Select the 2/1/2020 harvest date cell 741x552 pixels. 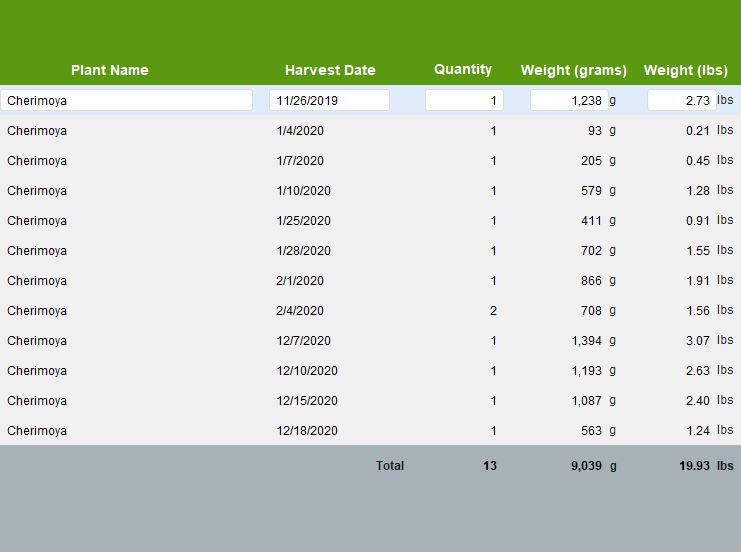point(300,281)
